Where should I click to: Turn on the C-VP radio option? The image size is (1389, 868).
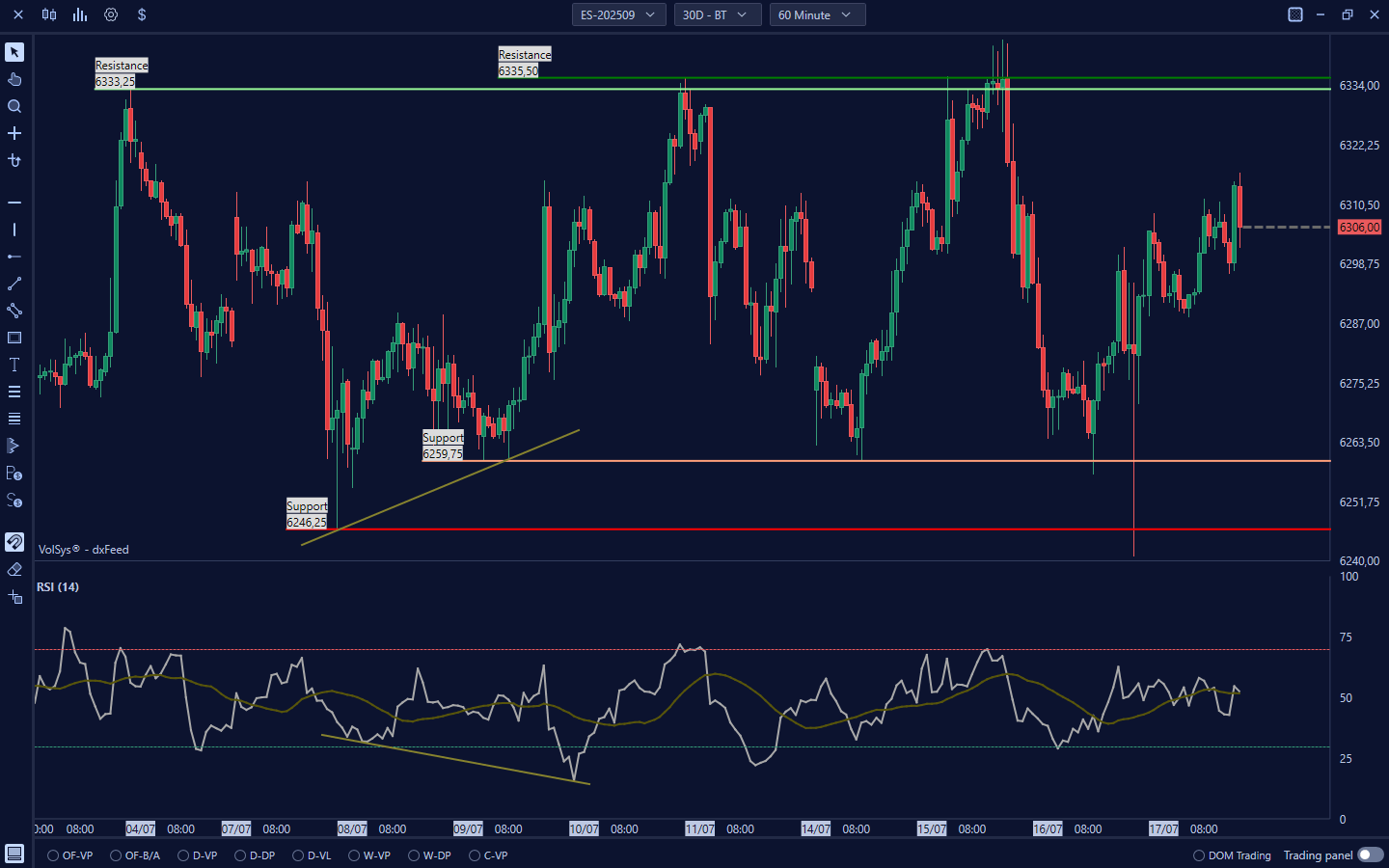(x=475, y=855)
